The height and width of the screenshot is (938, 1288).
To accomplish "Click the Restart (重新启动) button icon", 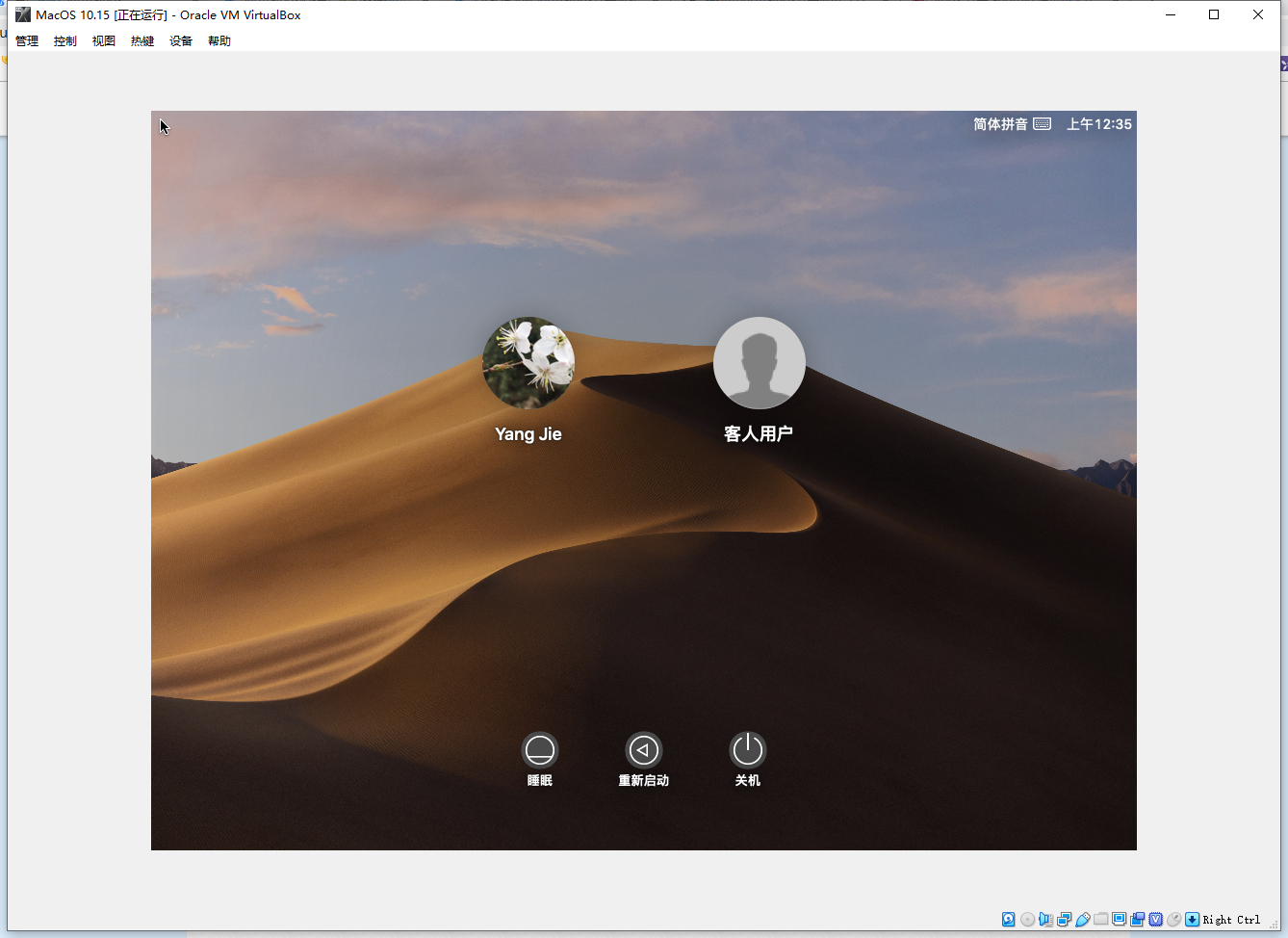I will (x=644, y=750).
